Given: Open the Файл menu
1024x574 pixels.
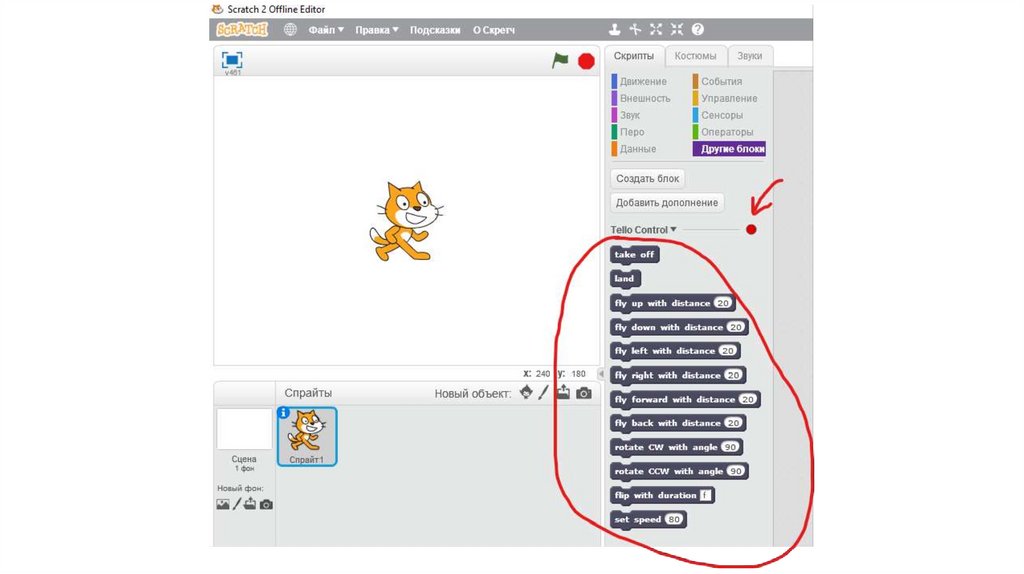Looking at the screenshot, I should pyautogui.click(x=326, y=30).
